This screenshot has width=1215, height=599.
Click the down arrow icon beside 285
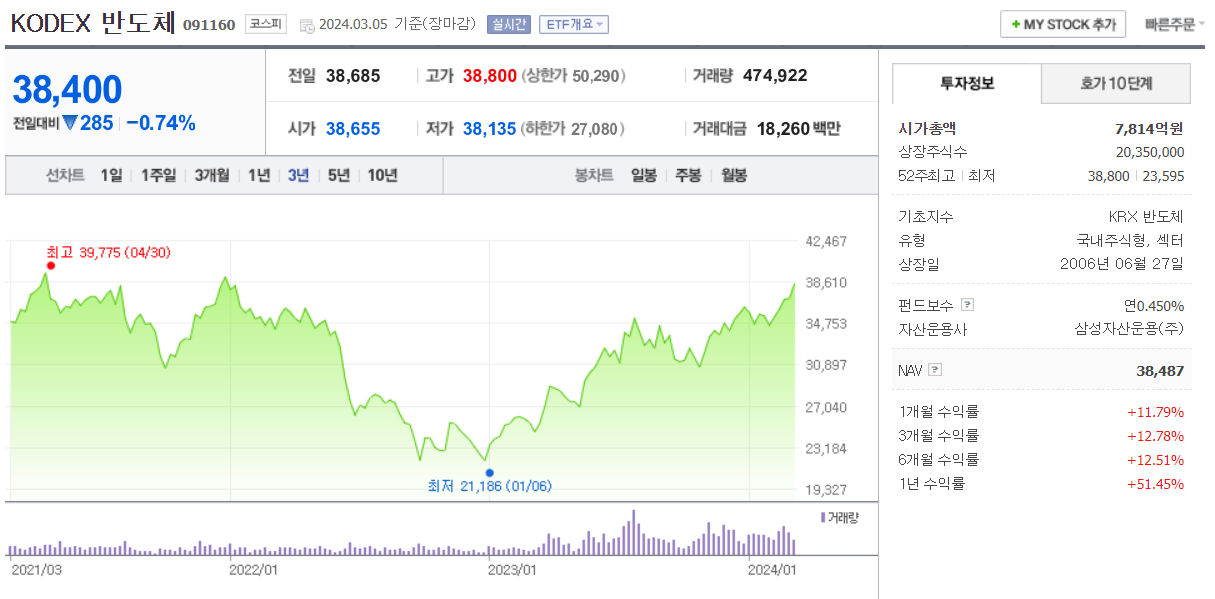click(70, 123)
